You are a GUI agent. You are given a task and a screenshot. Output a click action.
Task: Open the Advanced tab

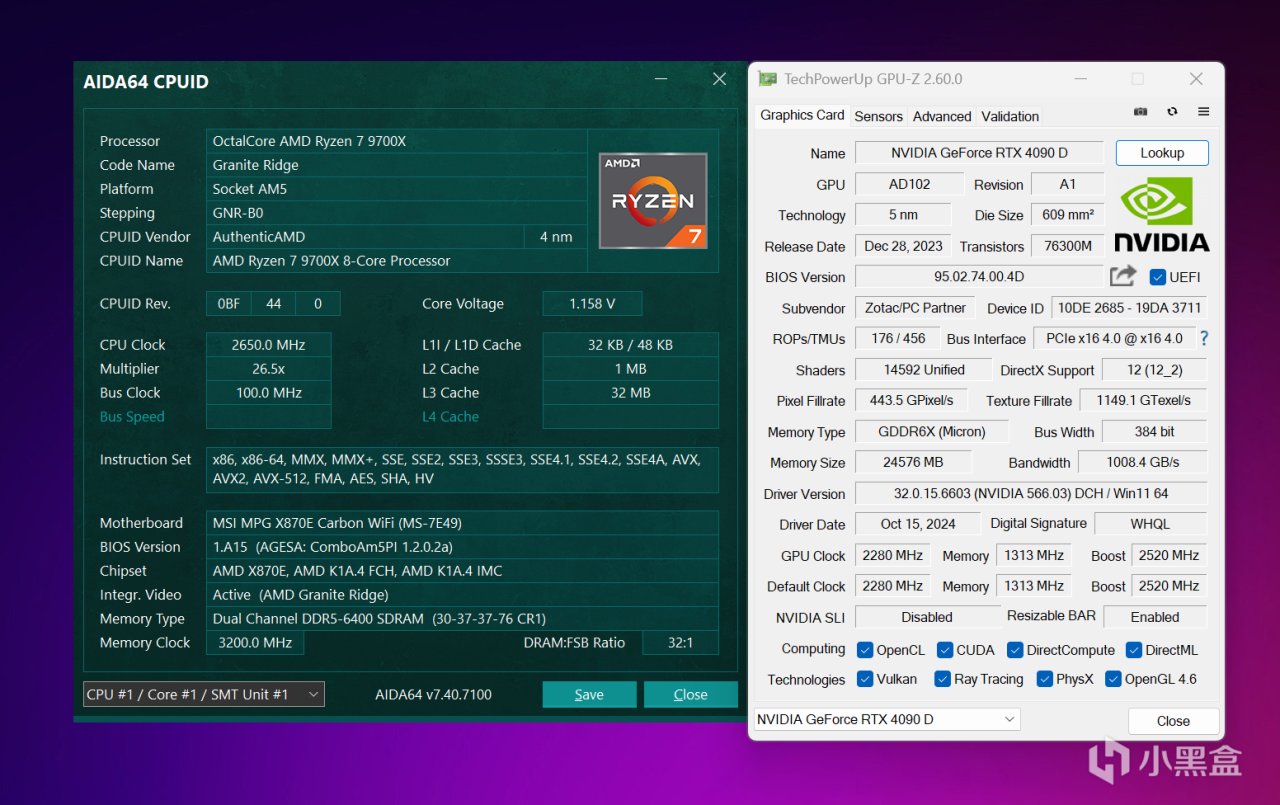pos(942,116)
